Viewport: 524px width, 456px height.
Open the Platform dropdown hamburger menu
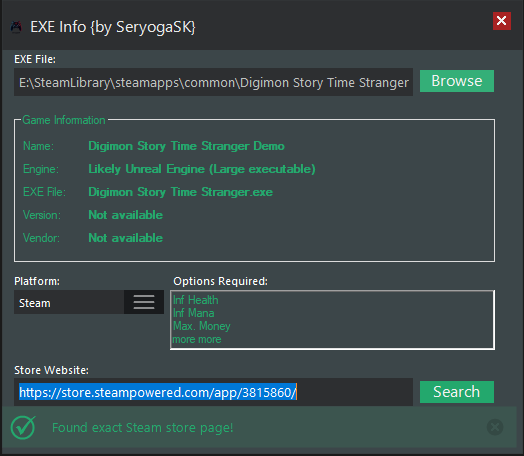pyautogui.click(x=144, y=302)
